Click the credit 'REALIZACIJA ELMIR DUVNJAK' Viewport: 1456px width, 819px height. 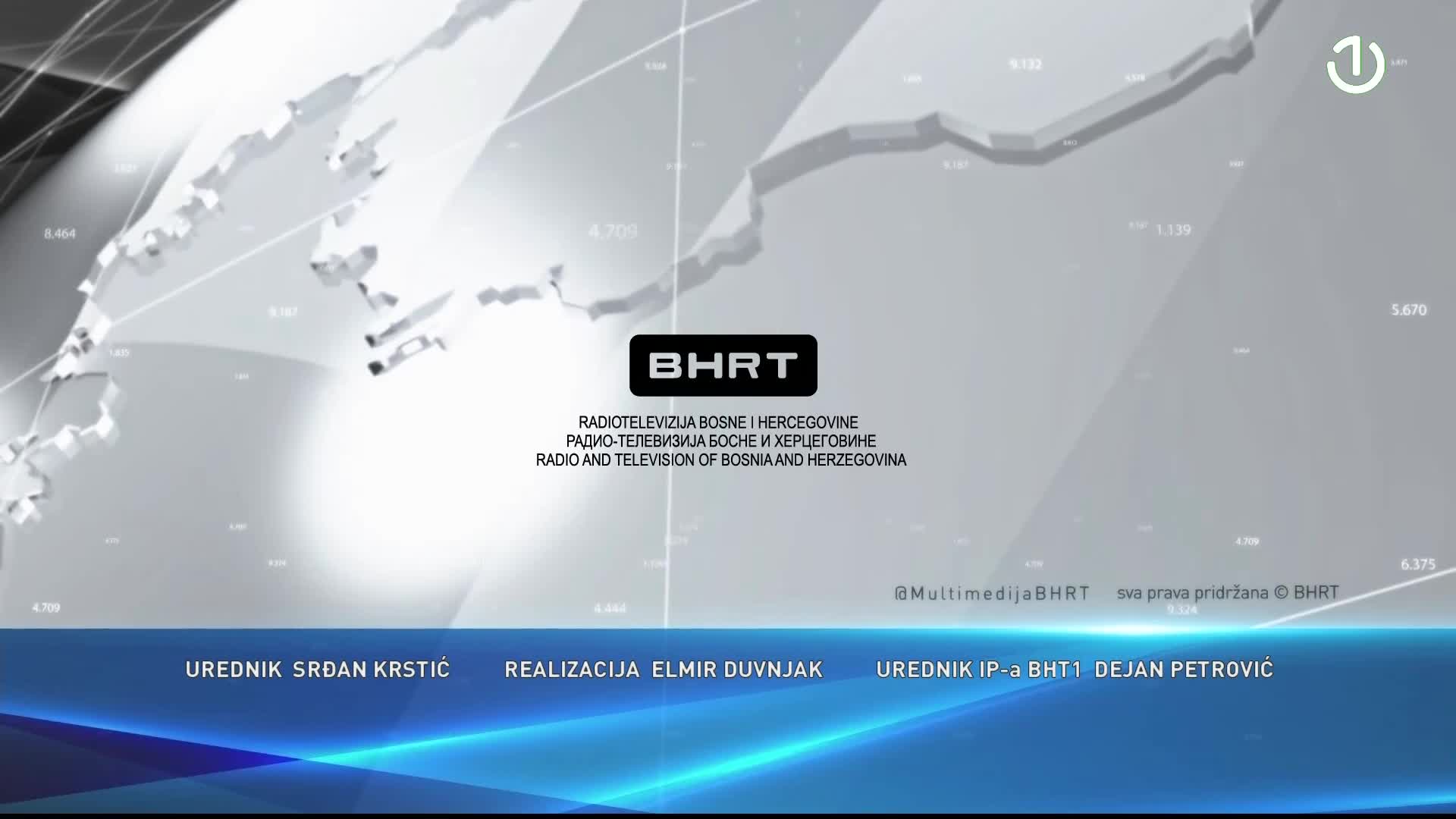tap(664, 670)
